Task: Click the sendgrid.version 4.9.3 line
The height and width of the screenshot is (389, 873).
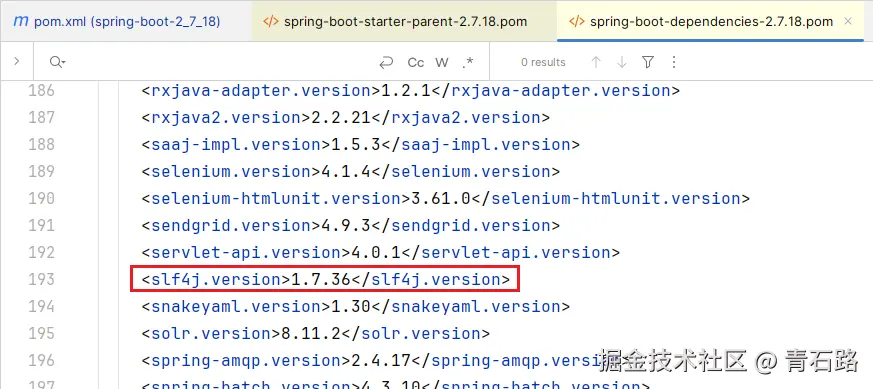Action: [x=351, y=225]
